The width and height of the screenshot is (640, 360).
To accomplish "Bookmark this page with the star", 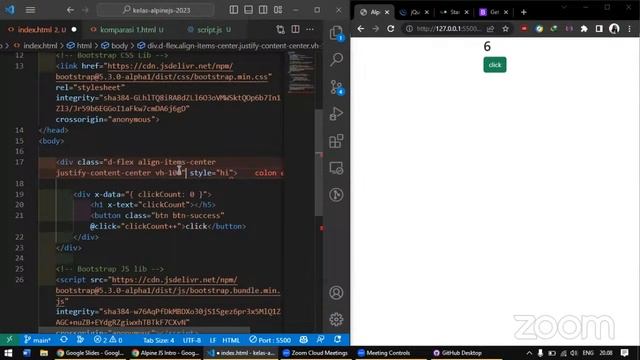I will pos(505,29).
